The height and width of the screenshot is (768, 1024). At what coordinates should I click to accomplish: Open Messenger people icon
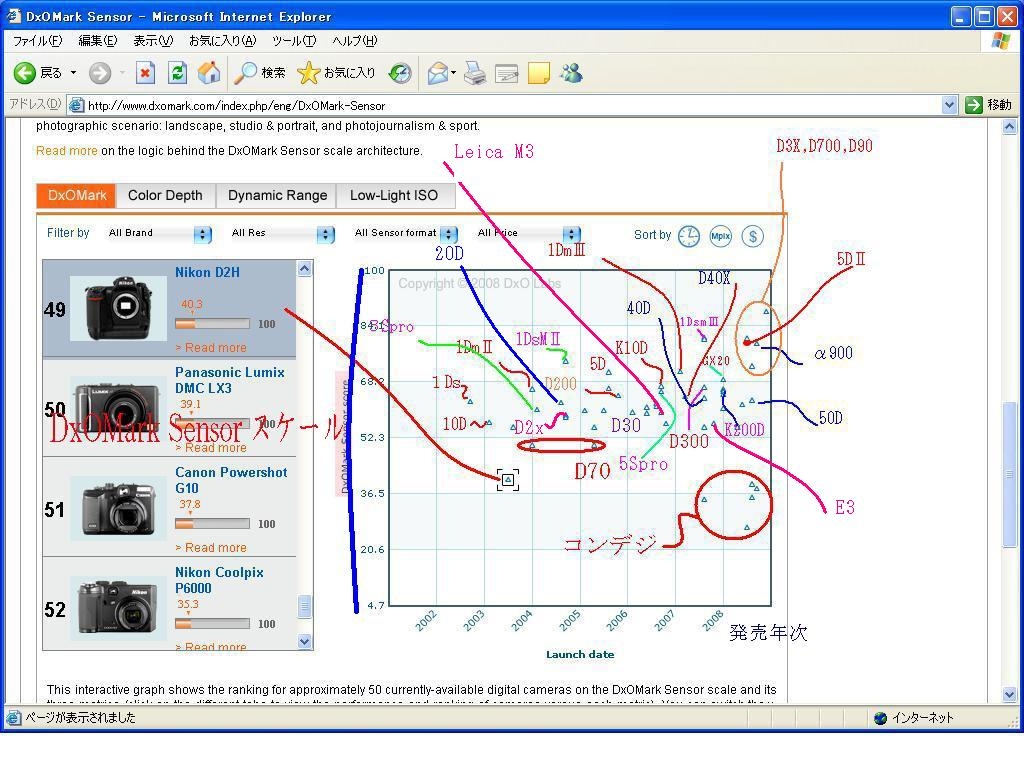(x=571, y=72)
